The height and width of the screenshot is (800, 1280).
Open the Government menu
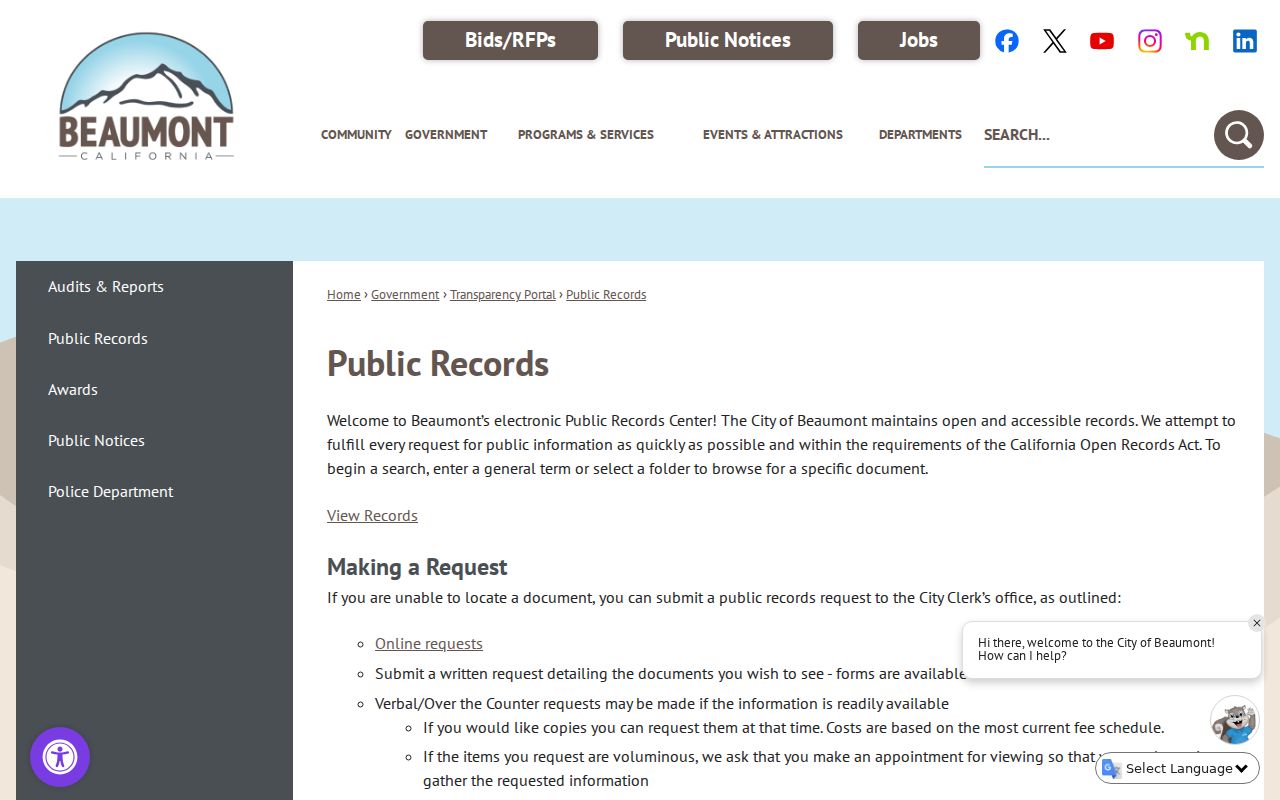click(x=446, y=134)
